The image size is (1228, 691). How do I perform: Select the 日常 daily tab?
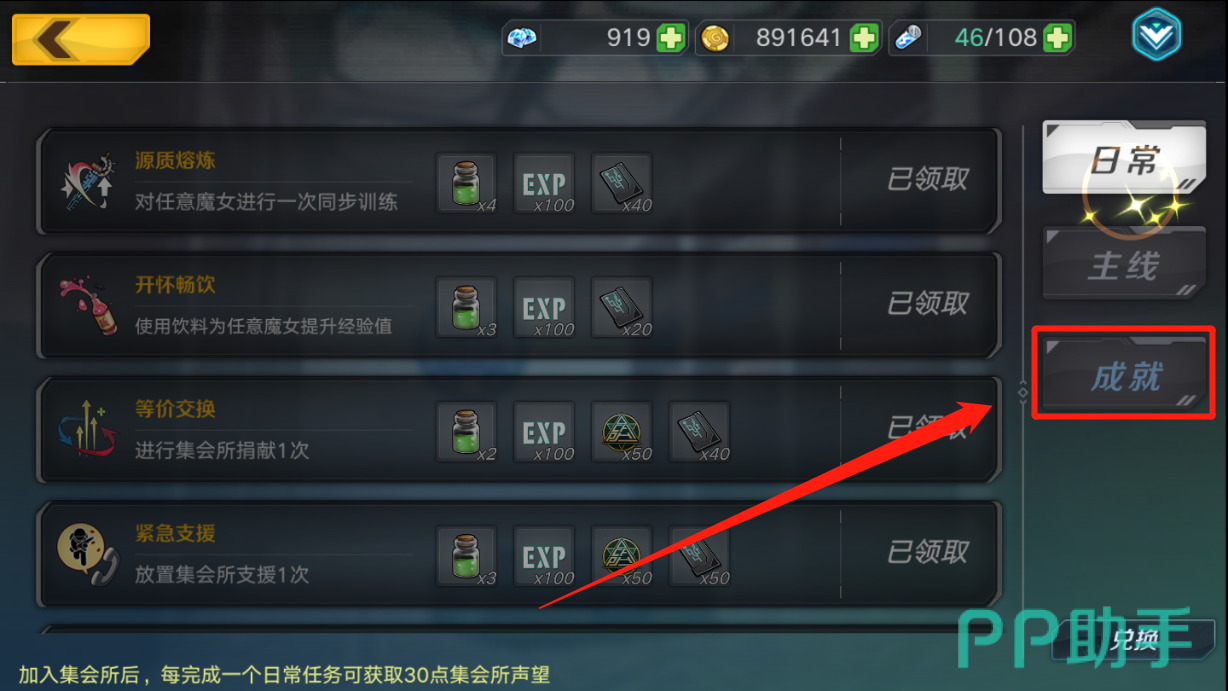pyautogui.click(x=1123, y=159)
